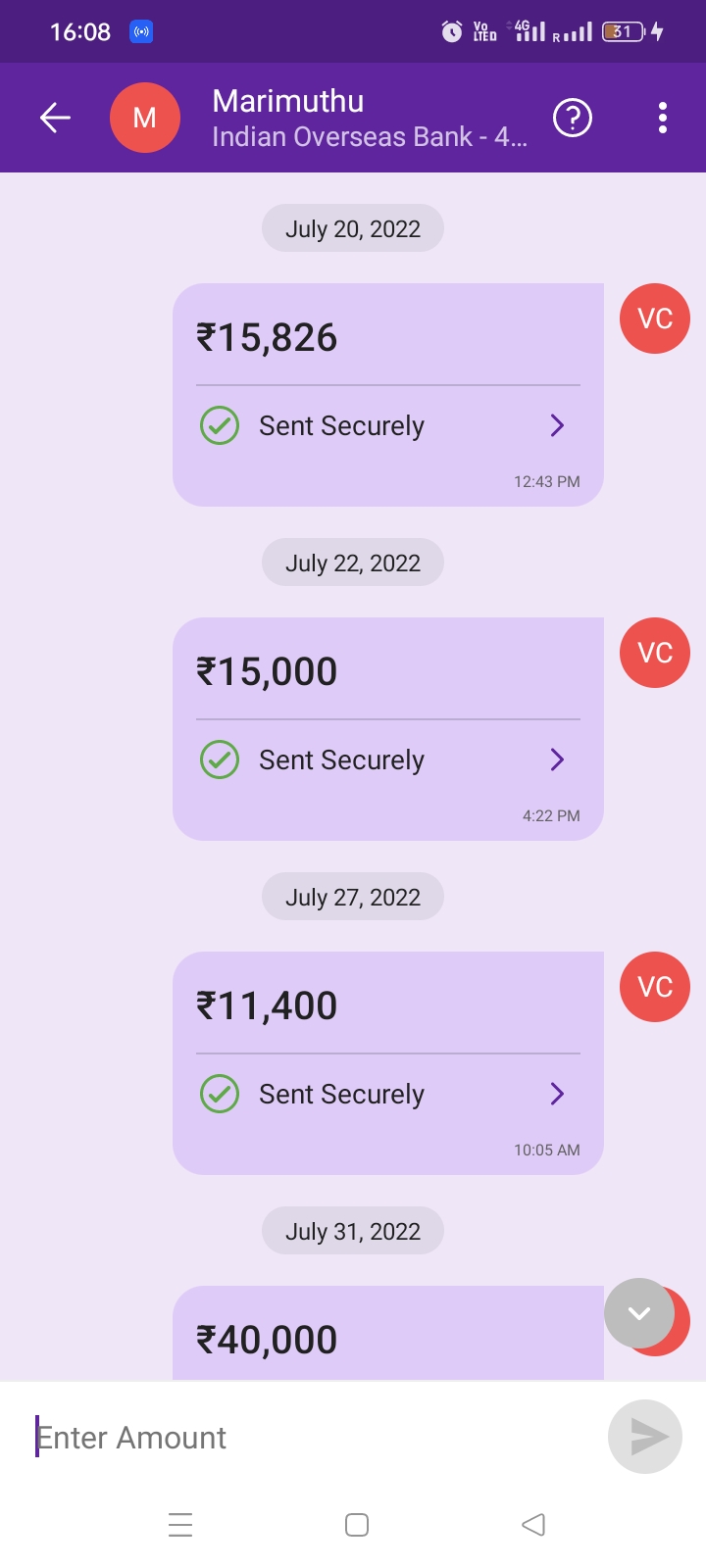The image size is (706, 1568).
Task: Tap VC avatar beside ₹11,400 payment
Action: [655, 987]
